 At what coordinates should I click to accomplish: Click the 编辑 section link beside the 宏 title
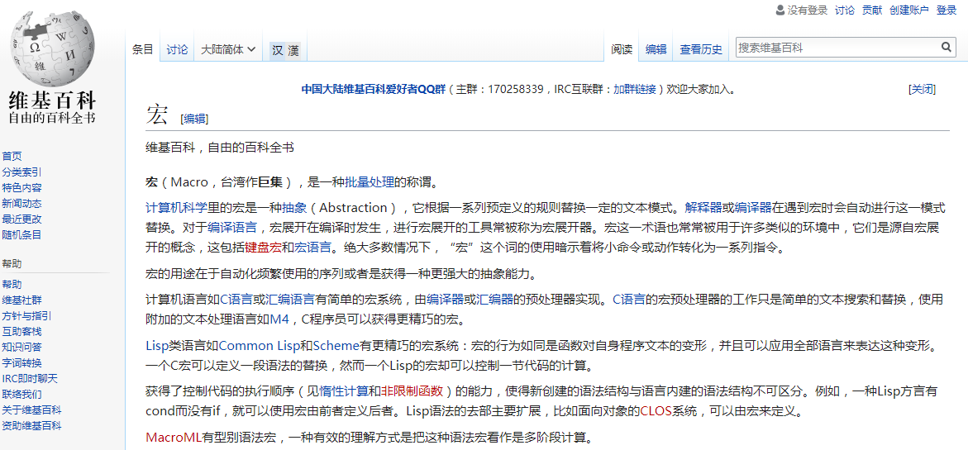194,118
